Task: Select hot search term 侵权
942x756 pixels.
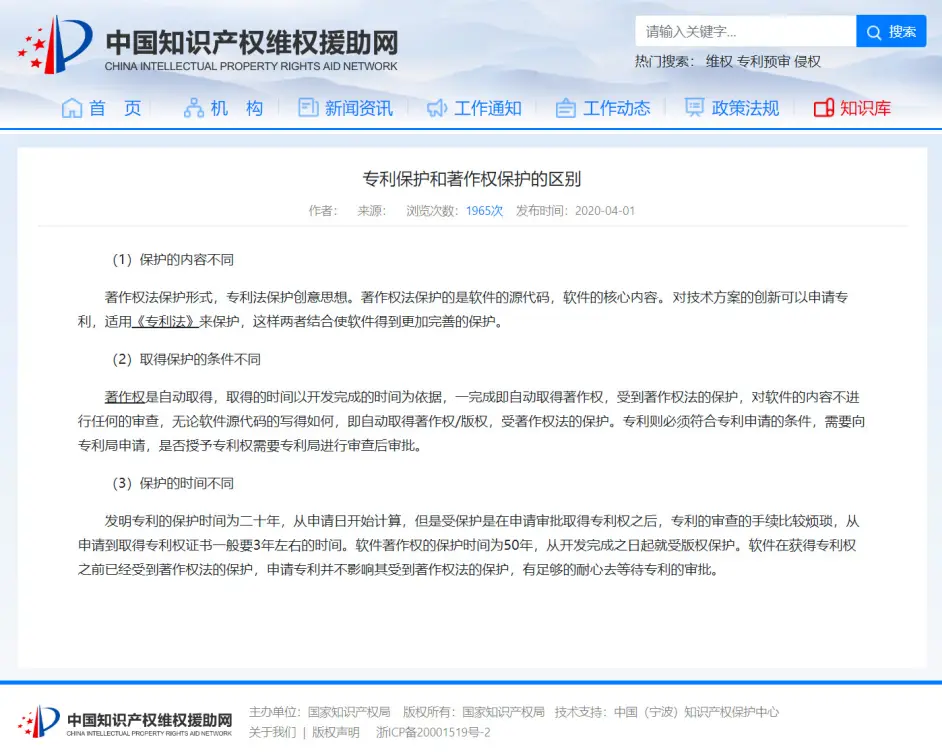Action: click(807, 61)
